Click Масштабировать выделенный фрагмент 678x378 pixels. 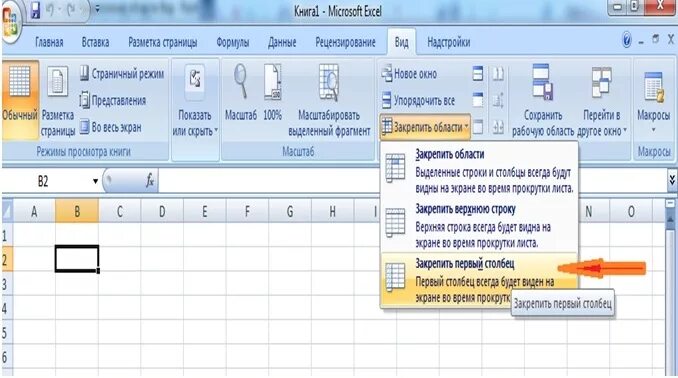click(329, 100)
